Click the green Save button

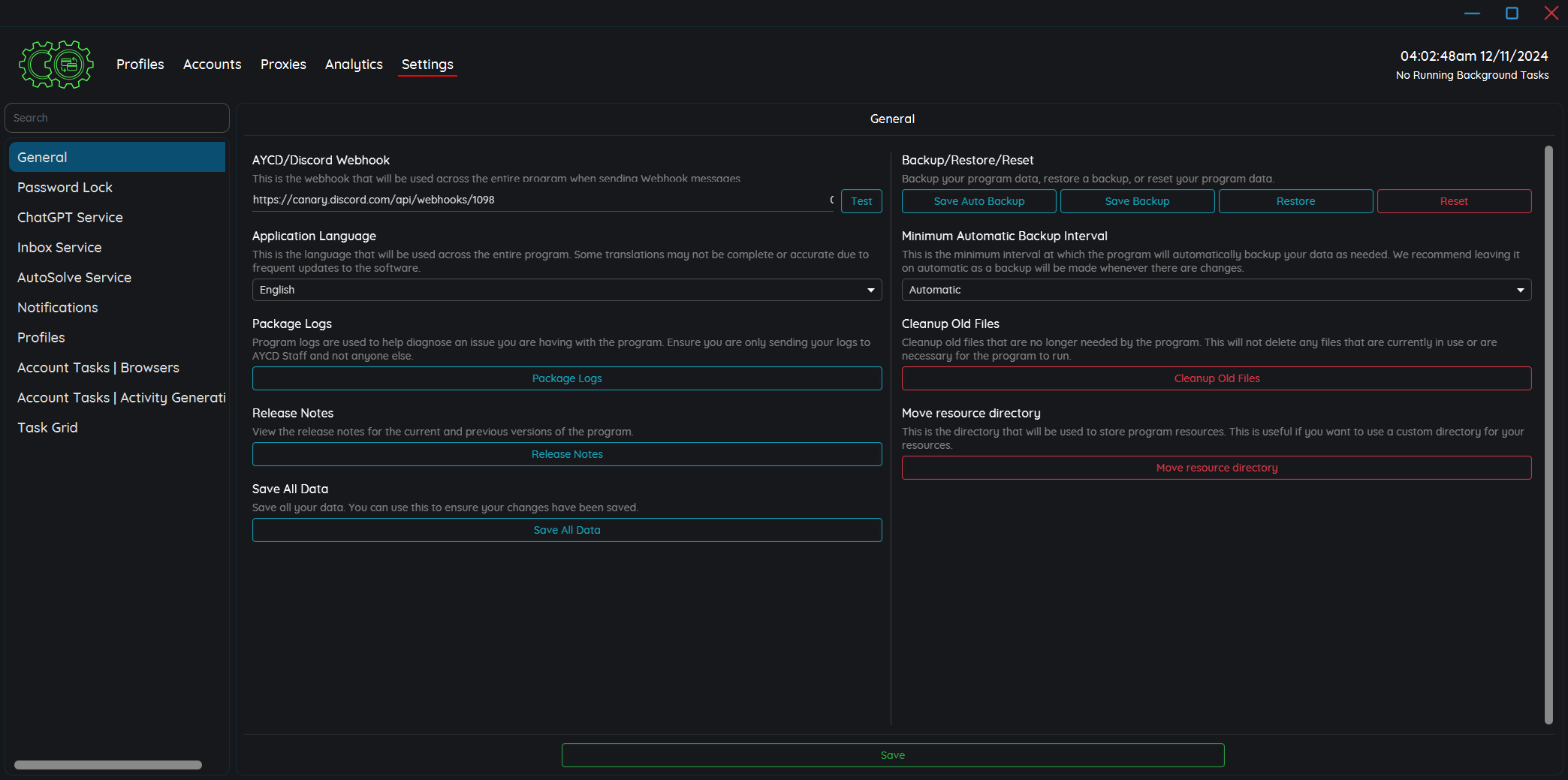tap(892, 755)
